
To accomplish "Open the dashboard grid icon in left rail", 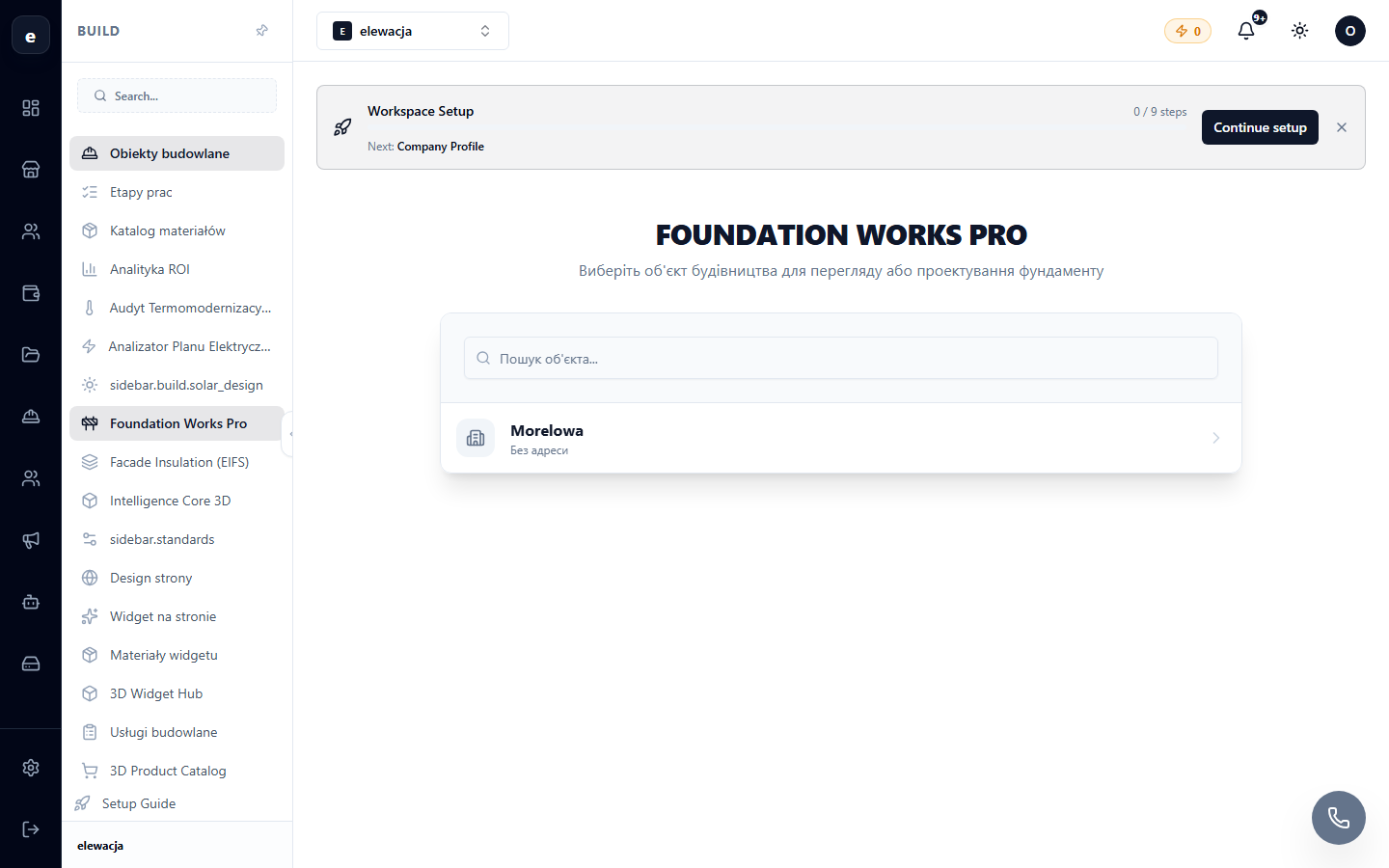I will coord(31,108).
